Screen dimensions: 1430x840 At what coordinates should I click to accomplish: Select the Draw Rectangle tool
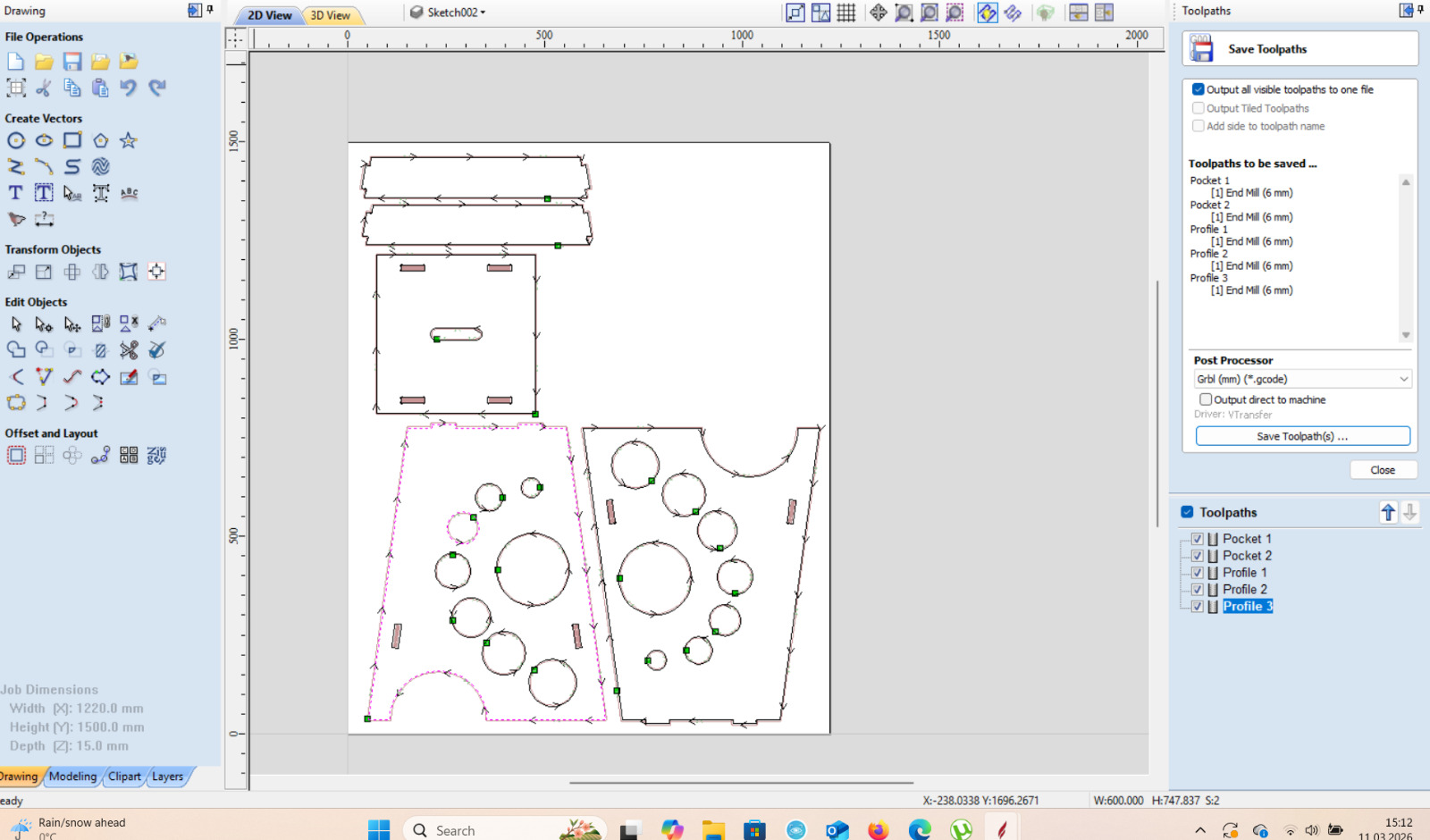[72, 140]
